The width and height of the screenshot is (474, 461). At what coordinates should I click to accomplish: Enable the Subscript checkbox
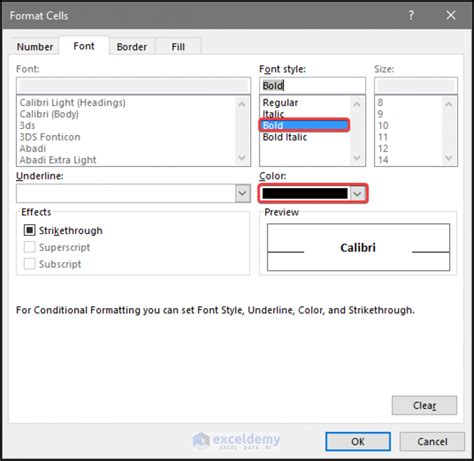coord(30,264)
